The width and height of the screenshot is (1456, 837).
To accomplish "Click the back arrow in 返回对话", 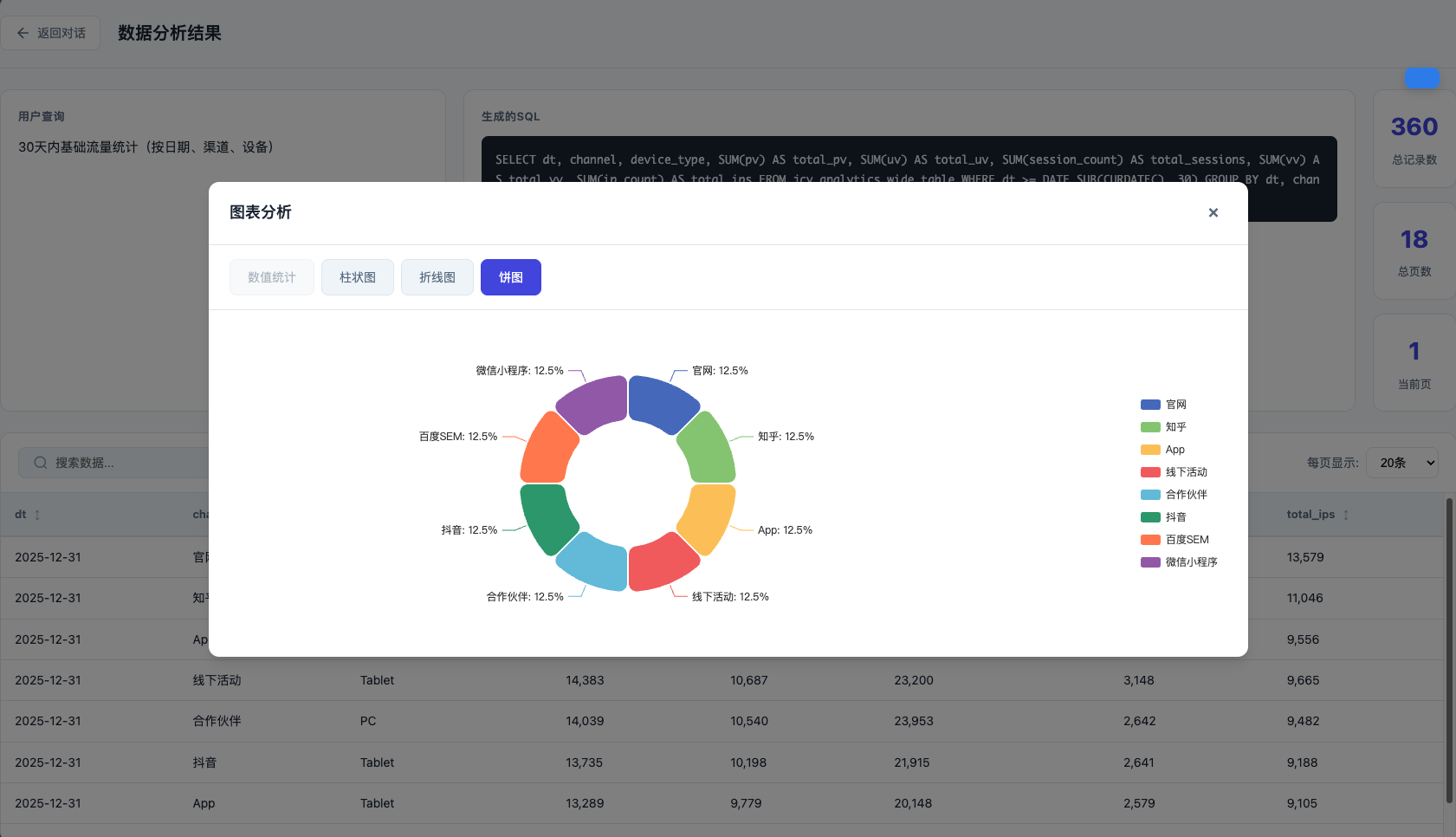I will click(x=23, y=33).
